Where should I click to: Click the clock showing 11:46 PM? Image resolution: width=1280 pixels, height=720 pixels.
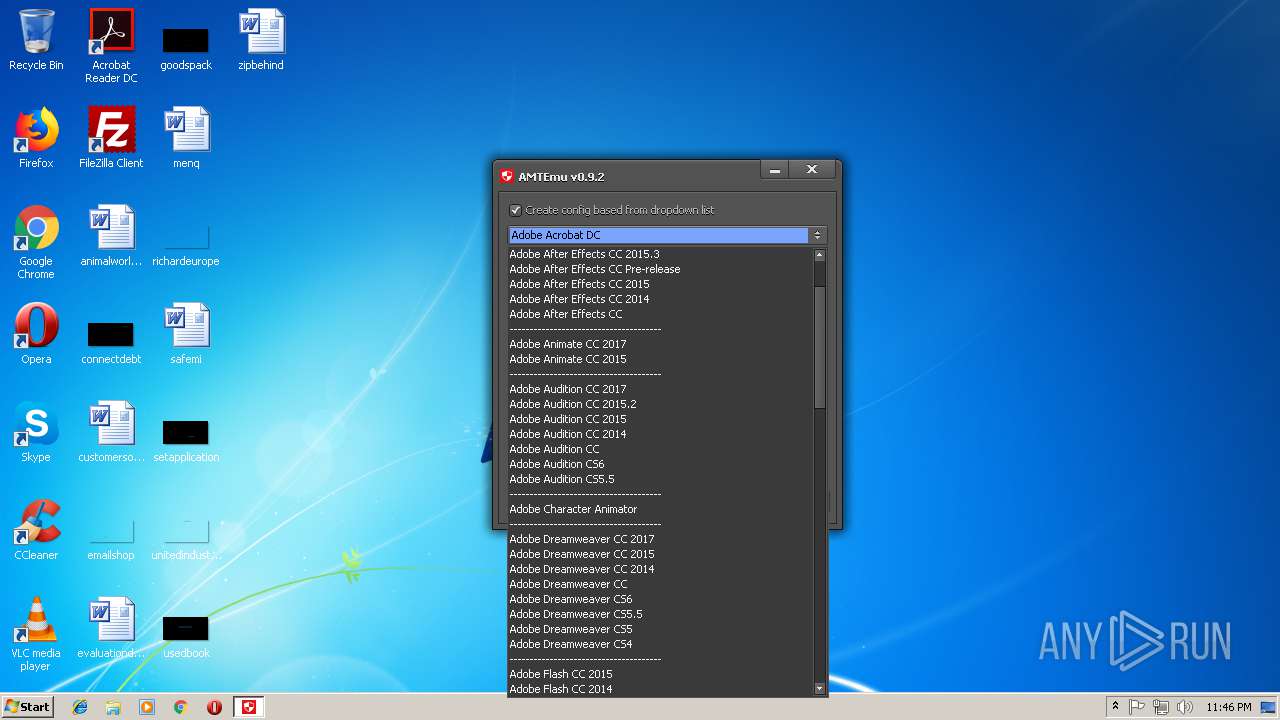coord(1228,707)
